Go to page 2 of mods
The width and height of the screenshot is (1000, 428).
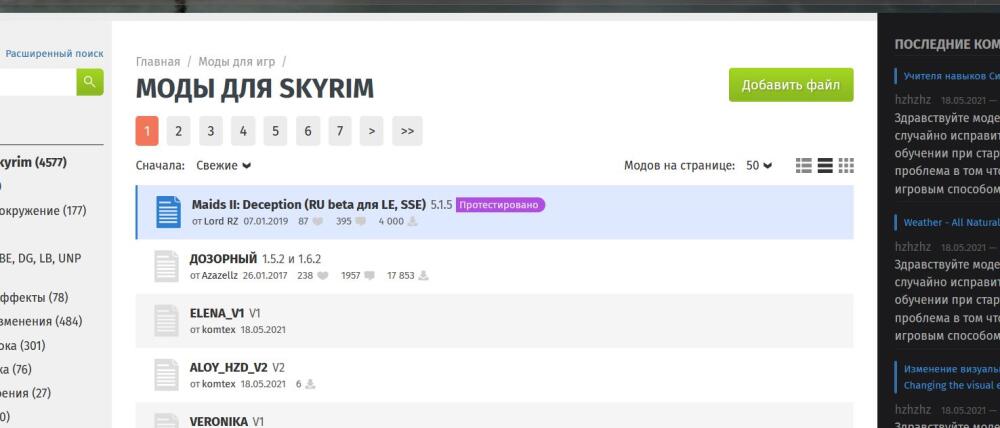[179, 131]
